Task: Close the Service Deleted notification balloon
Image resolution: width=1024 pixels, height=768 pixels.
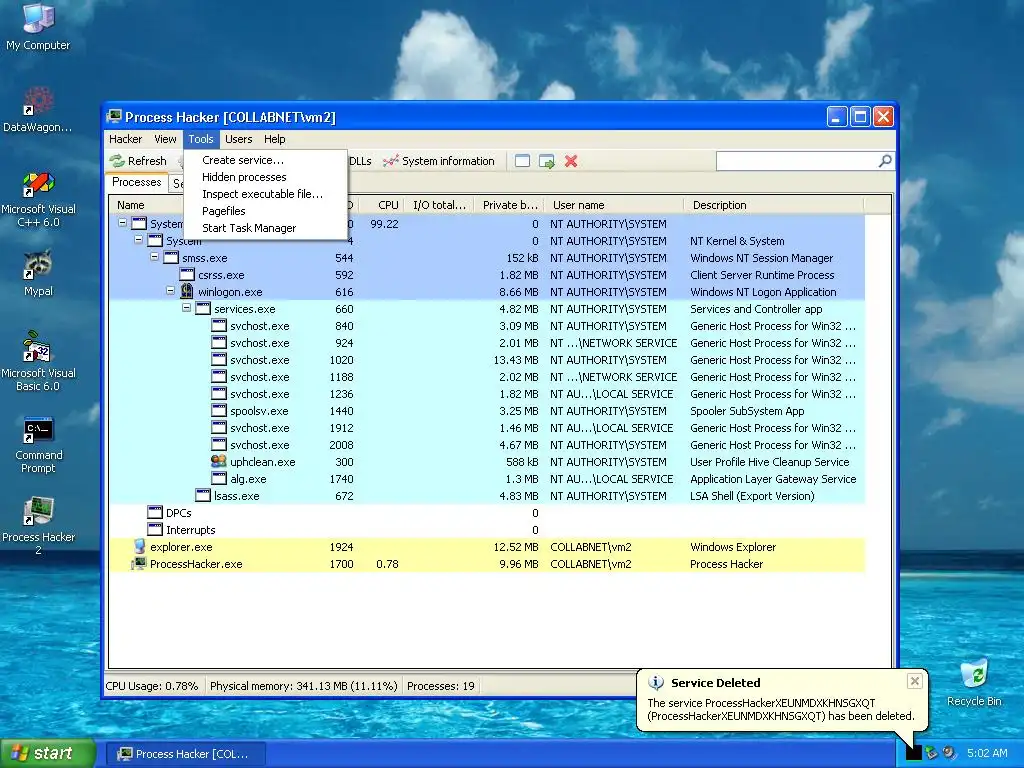Action: (914, 681)
